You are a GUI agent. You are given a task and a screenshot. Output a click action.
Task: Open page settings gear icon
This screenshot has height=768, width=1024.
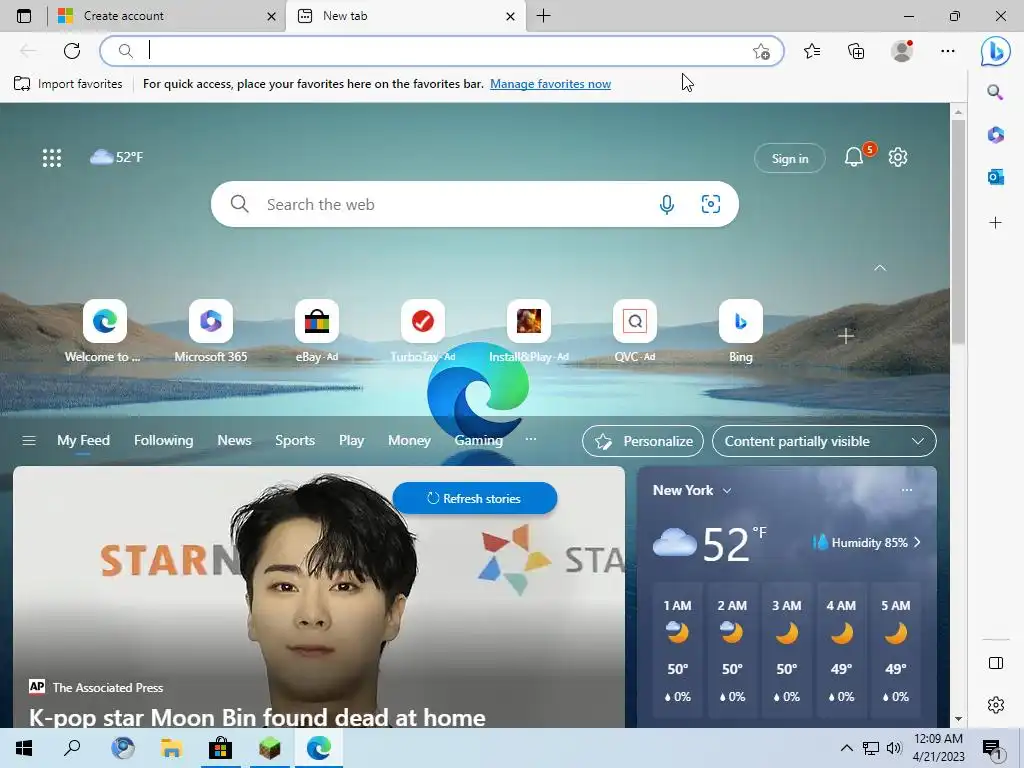tap(898, 157)
